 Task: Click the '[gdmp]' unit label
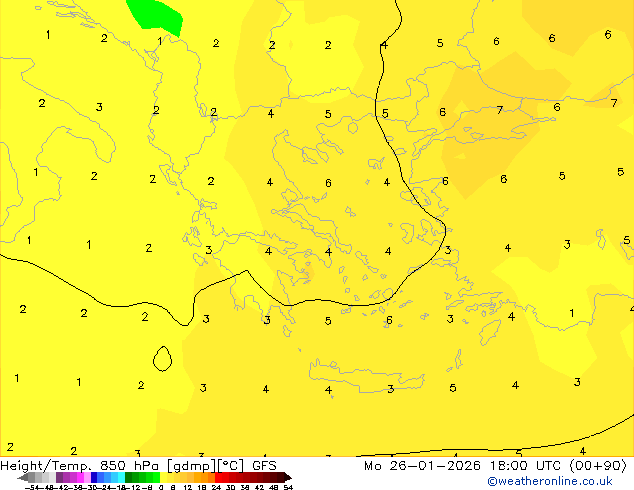pos(191,466)
